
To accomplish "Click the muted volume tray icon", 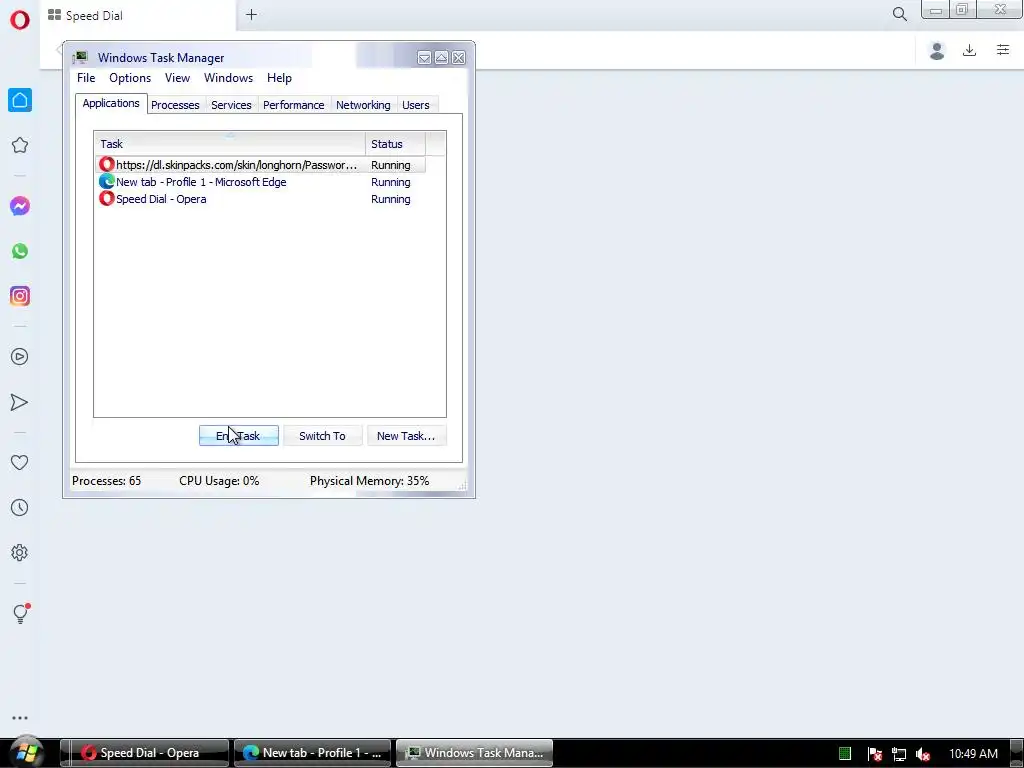I will pos(923,754).
